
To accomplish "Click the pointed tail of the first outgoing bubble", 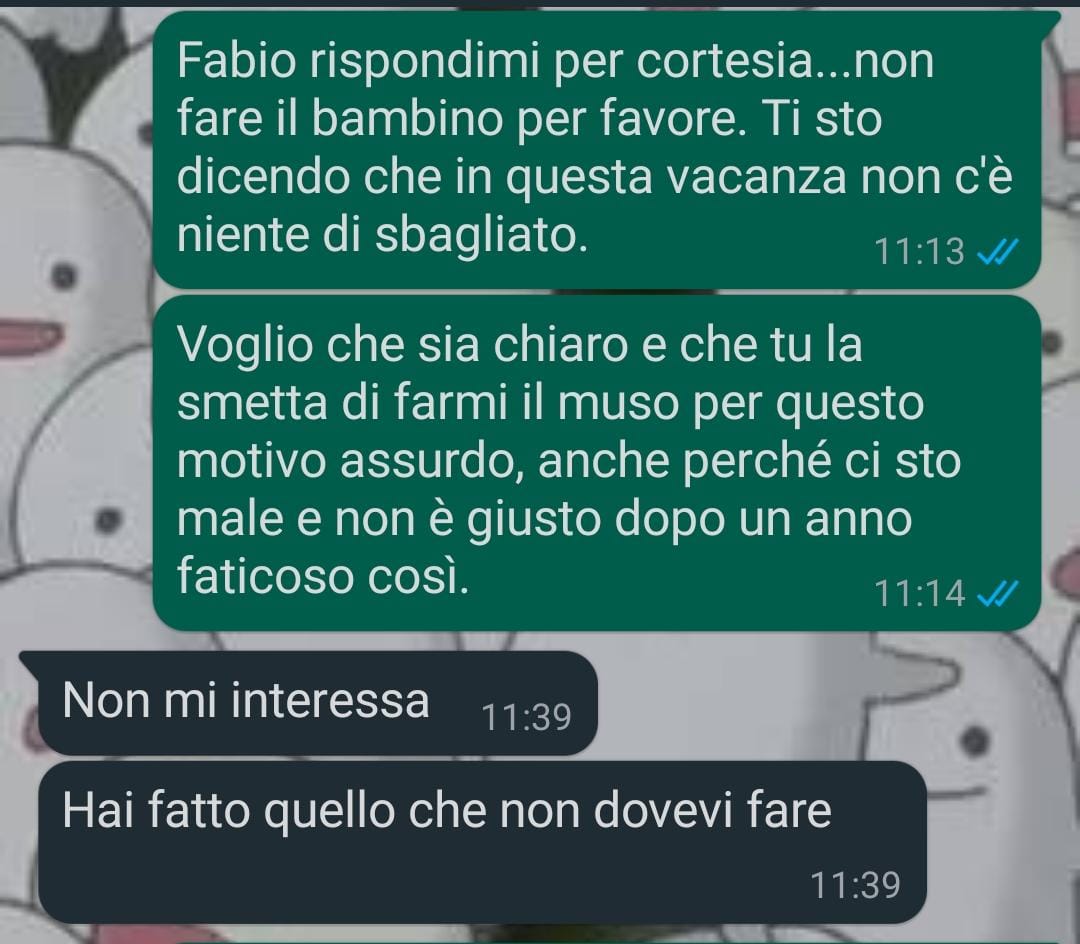I will tap(1049, 19).
